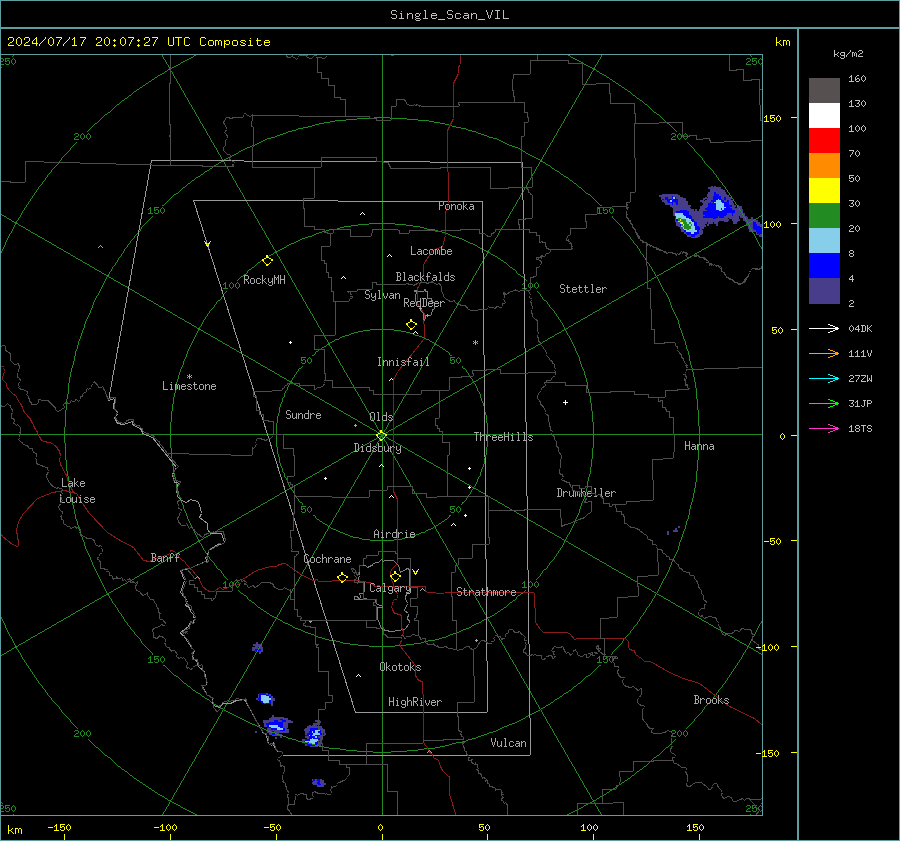900x841 pixels.
Task: Click the Single_Scan_VIL title
Action: point(449,15)
